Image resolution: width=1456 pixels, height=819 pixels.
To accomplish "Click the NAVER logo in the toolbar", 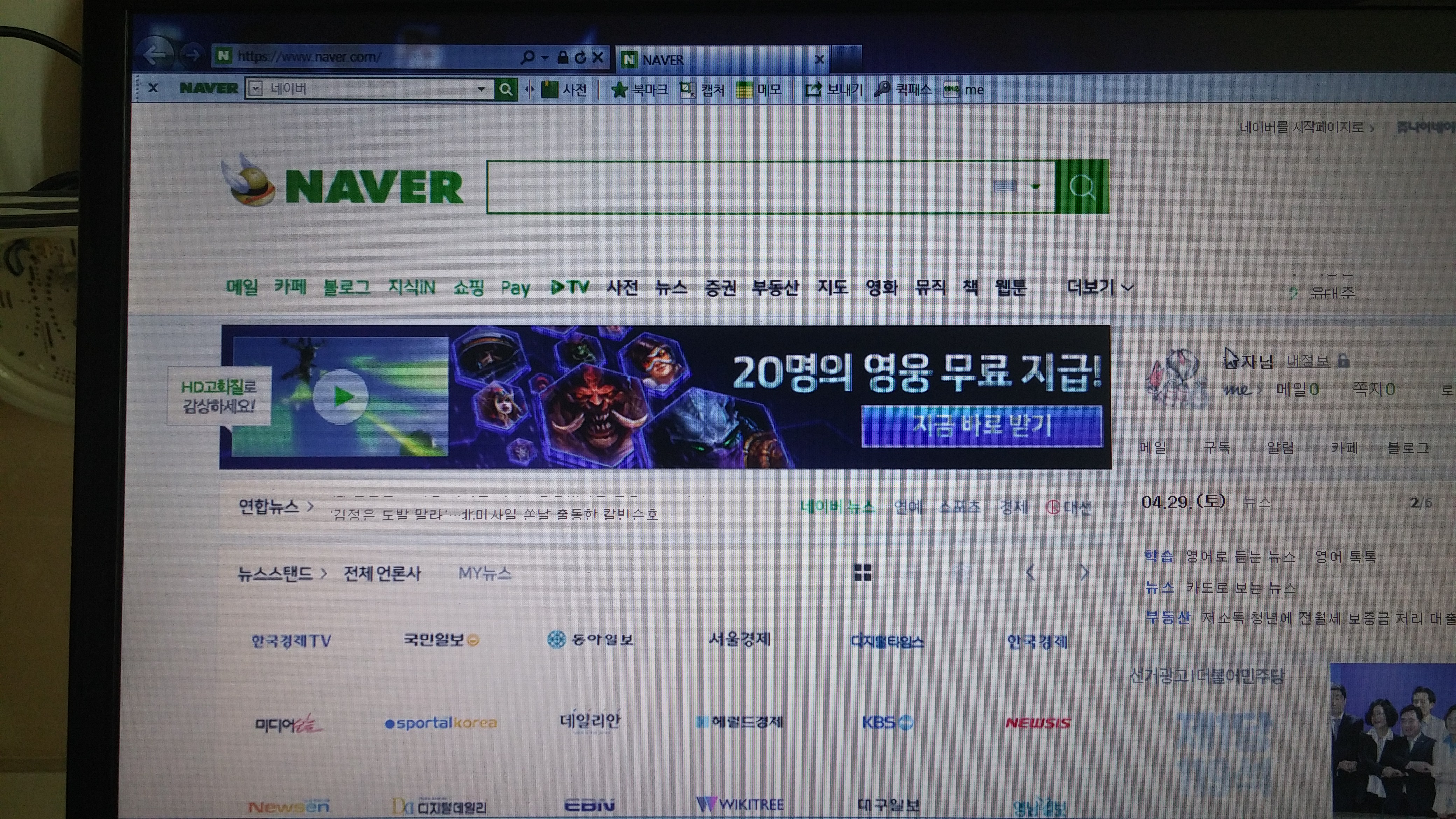I will (209, 88).
